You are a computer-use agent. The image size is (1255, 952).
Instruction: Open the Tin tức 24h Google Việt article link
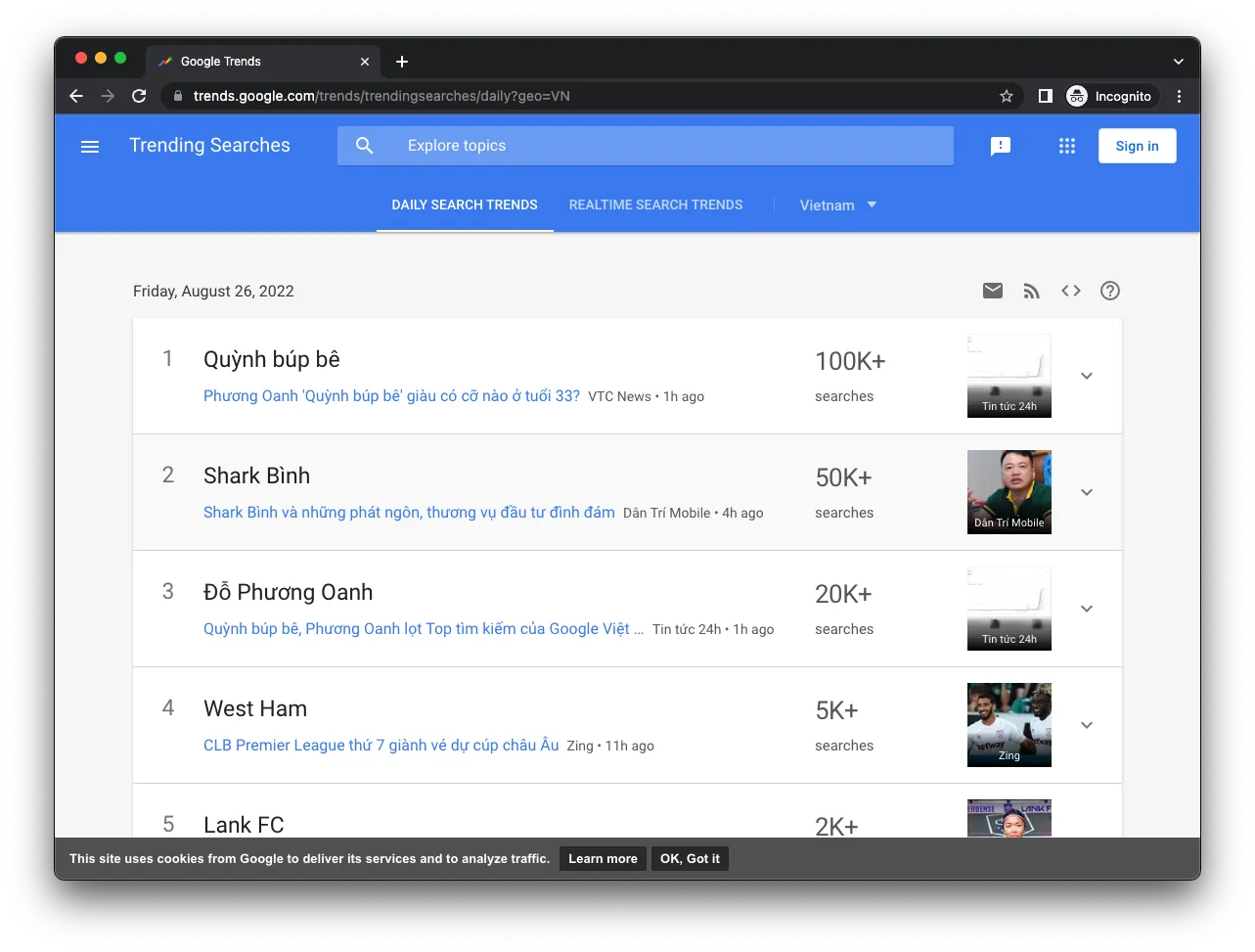point(424,629)
